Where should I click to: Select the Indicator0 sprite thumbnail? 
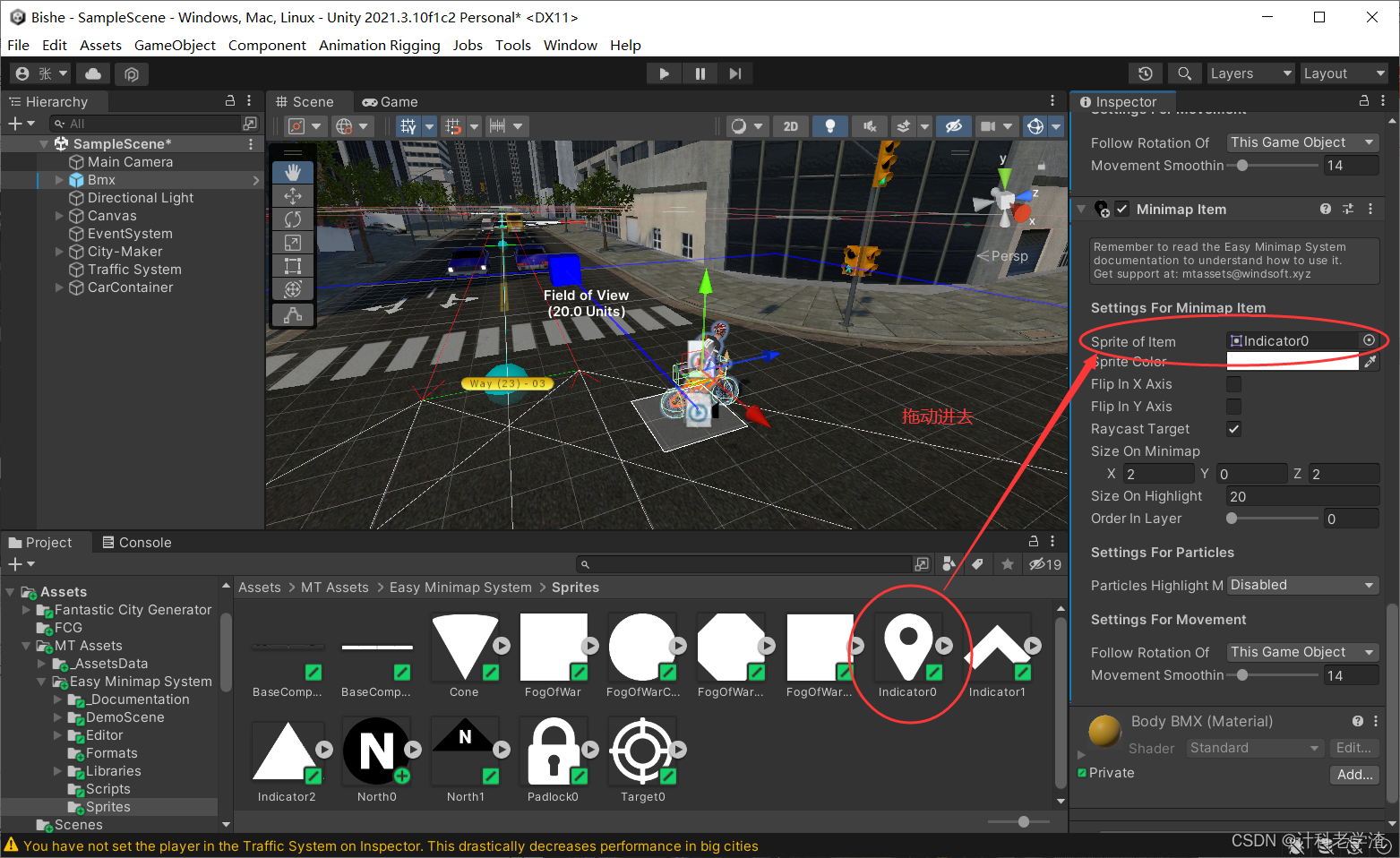[907, 645]
